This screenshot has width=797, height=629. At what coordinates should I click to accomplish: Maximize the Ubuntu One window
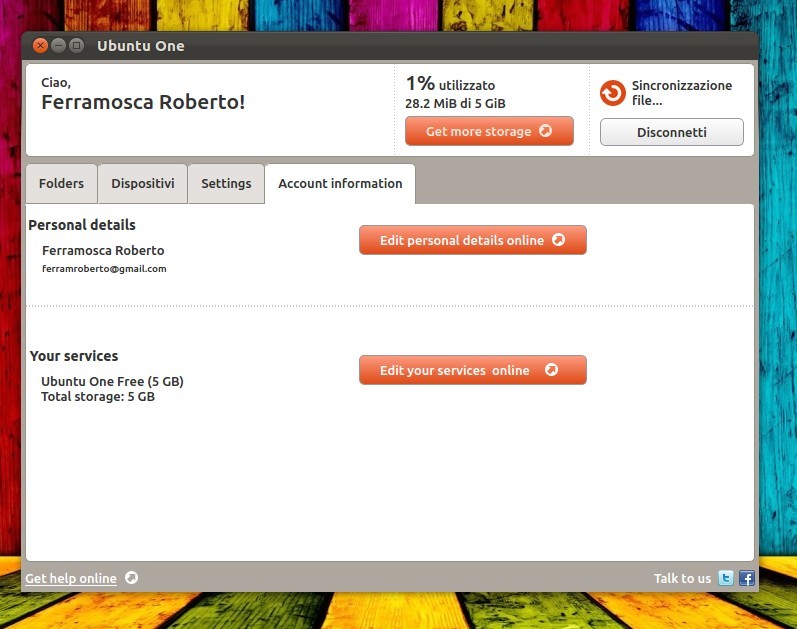(x=76, y=46)
